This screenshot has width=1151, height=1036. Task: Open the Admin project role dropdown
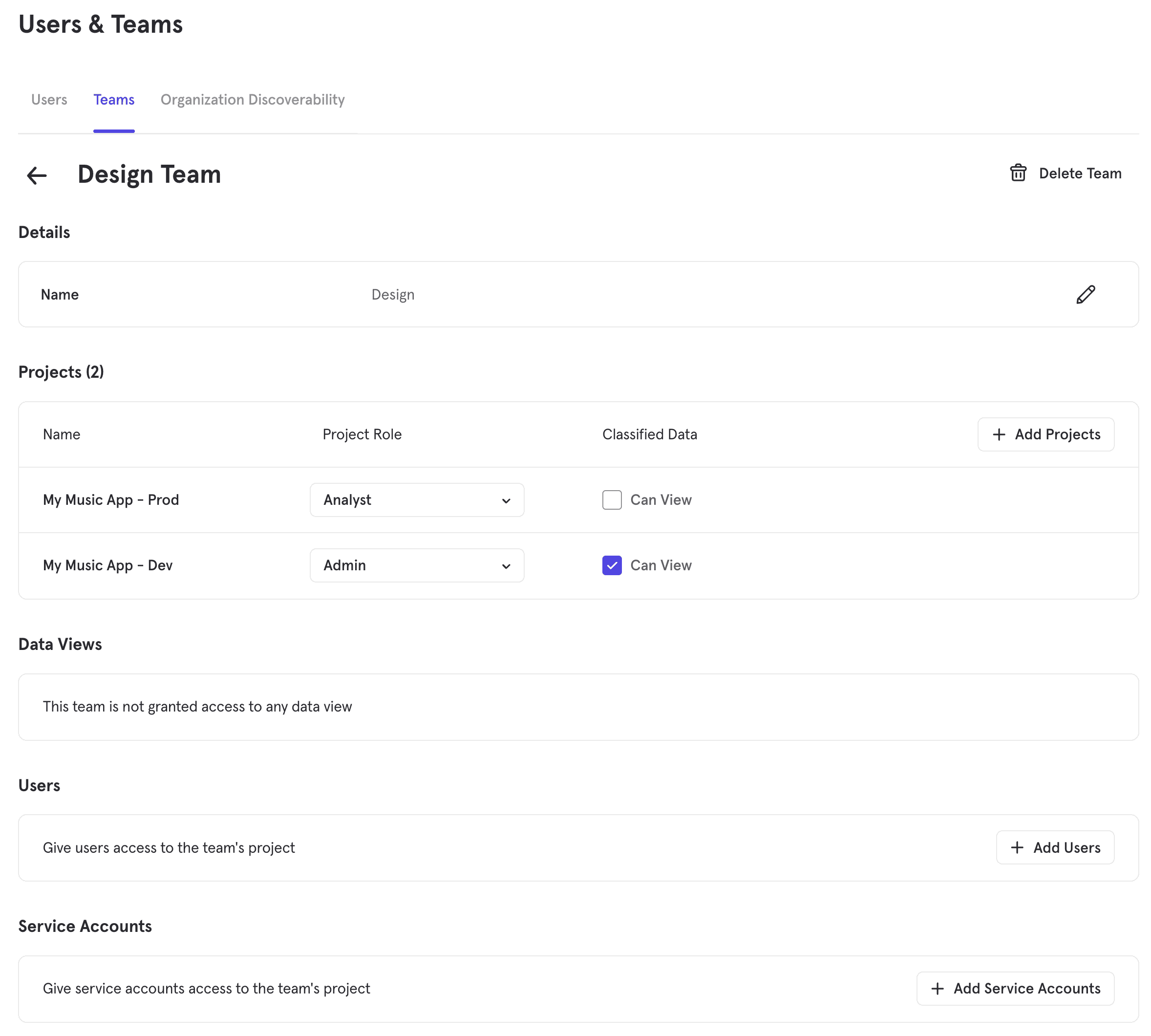coord(416,565)
